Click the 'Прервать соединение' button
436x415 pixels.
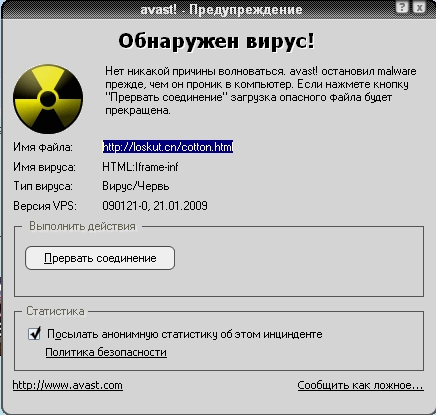coord(100,258)
